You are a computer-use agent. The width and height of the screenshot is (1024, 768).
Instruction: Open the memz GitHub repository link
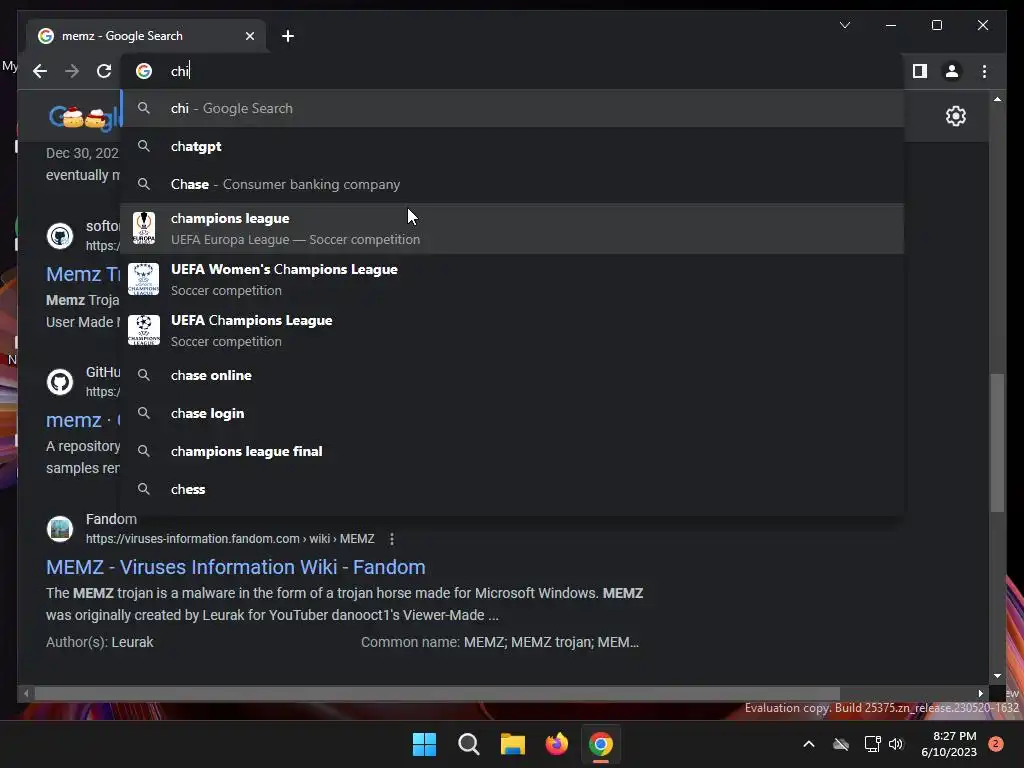83,420
